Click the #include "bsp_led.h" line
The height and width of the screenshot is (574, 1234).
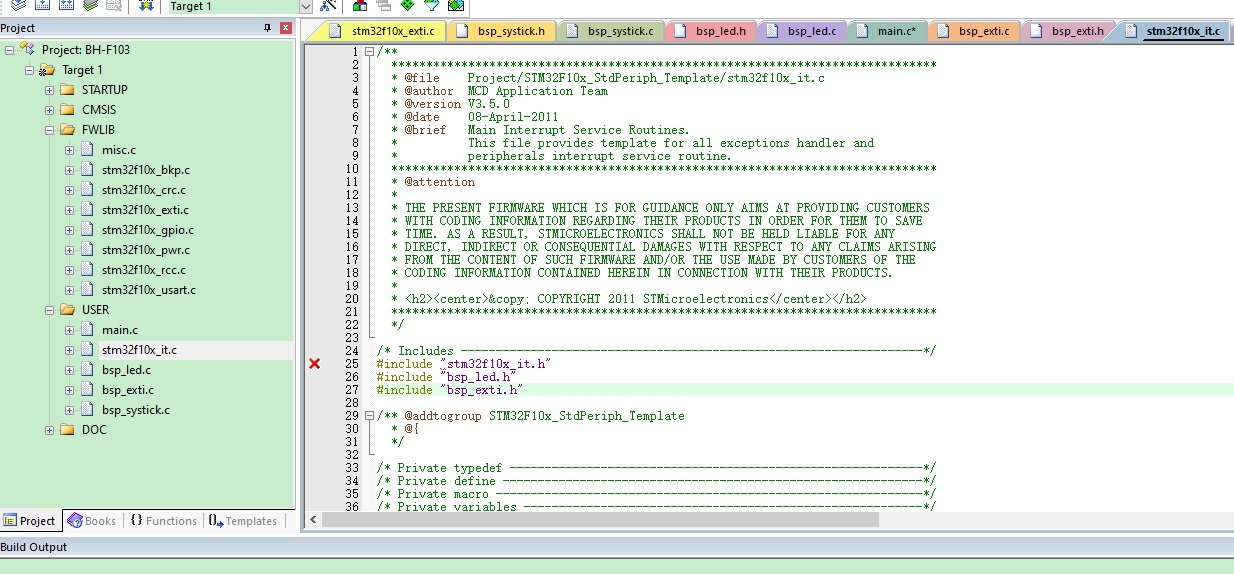click(x=446, y=377)
